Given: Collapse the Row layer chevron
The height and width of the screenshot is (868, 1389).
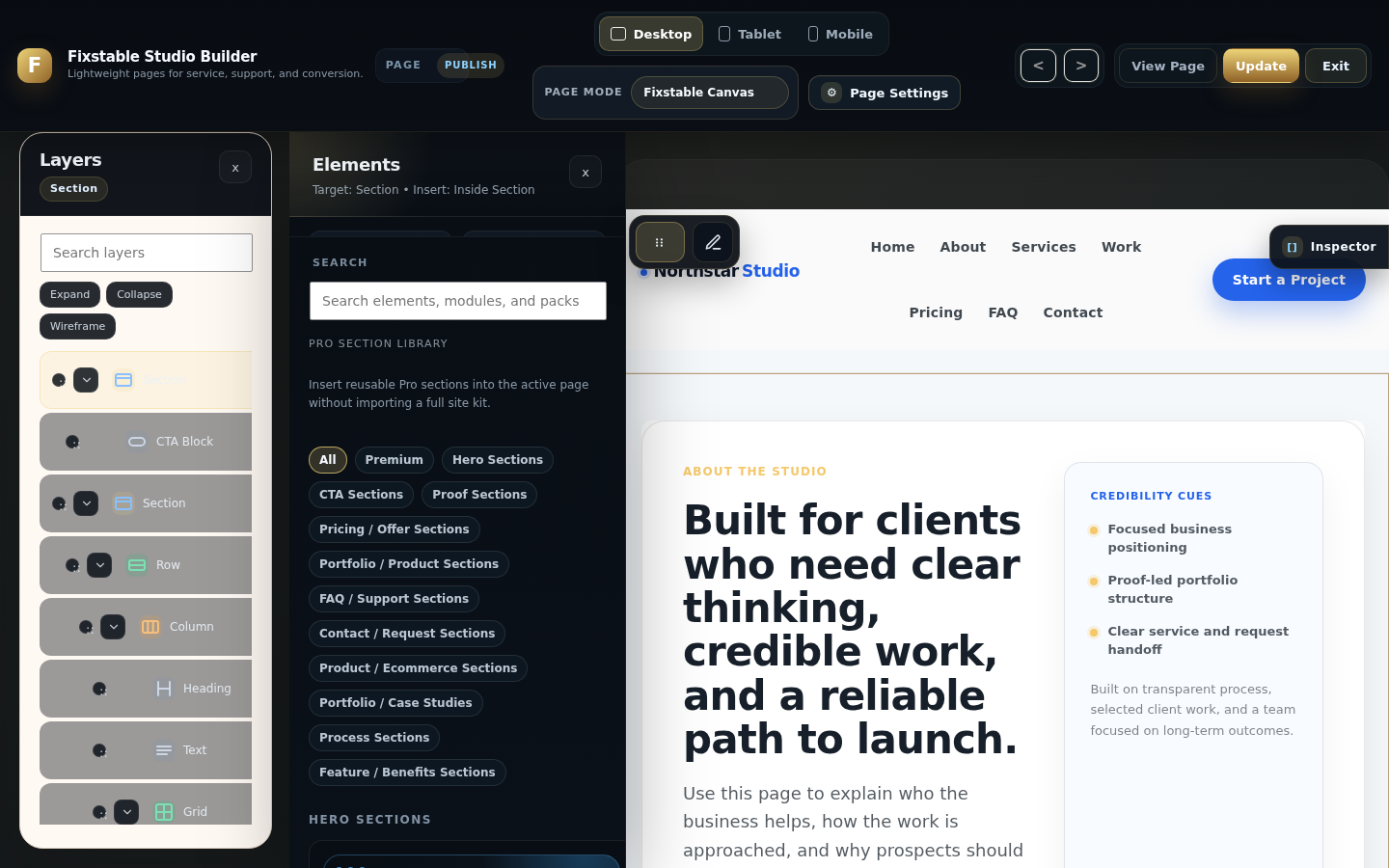Looking at the screenshot, I should click(x=99, y=565).
